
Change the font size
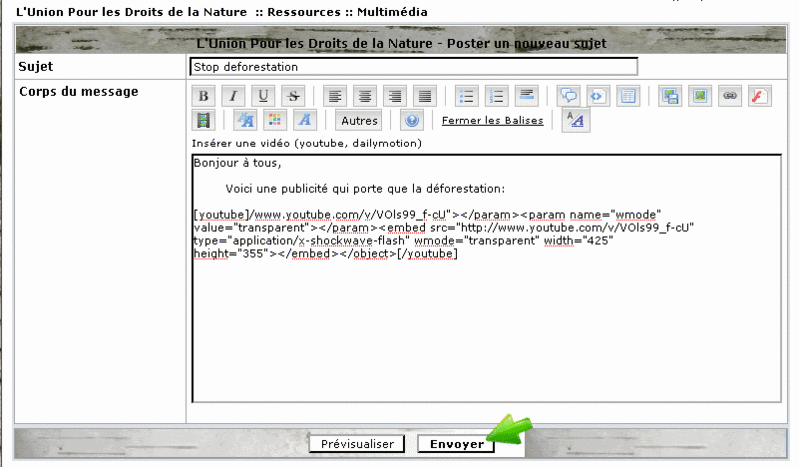pos(245,121)
